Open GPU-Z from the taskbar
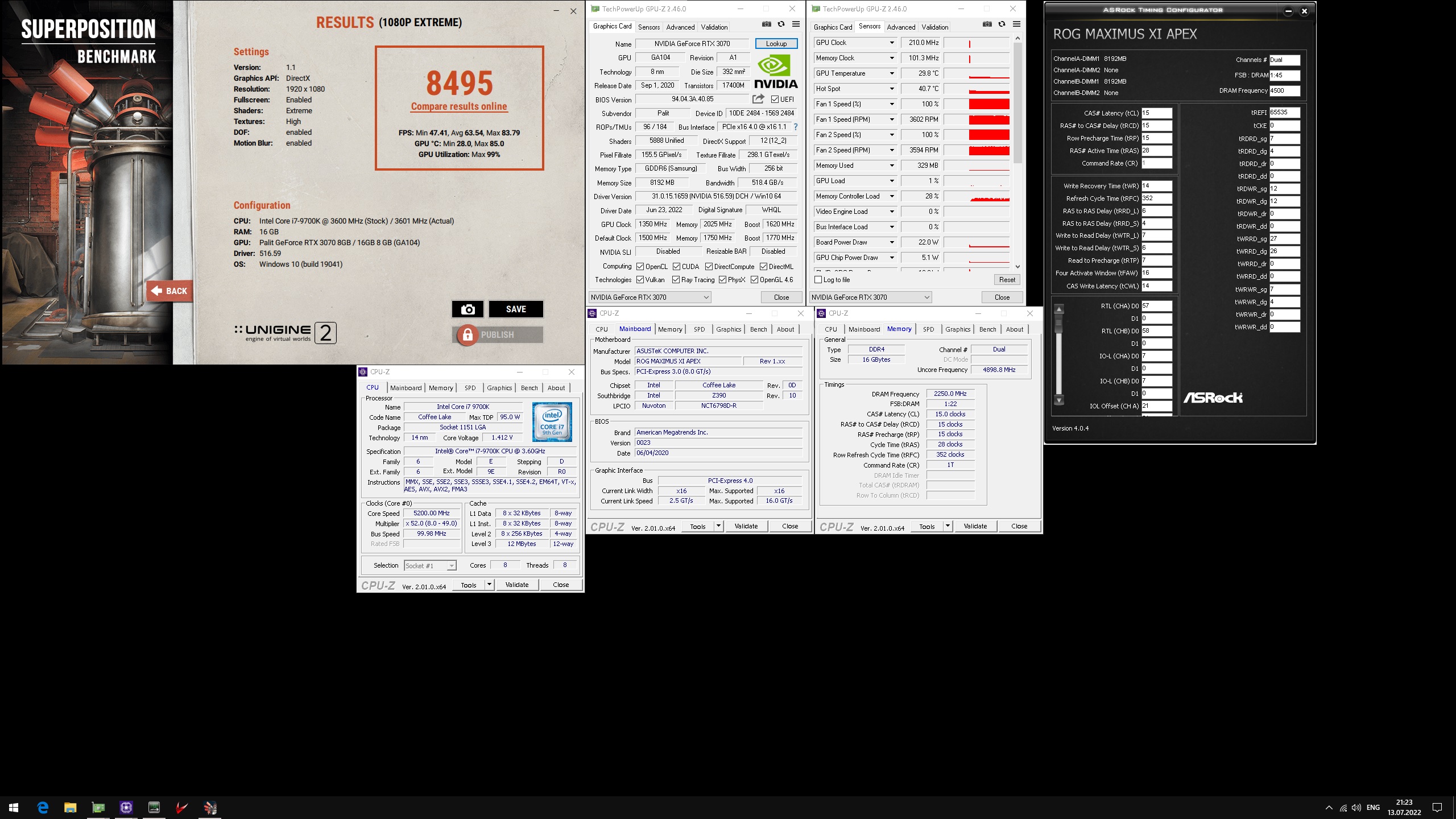This screenshot has width=1456, height=819. [x=98, y=807]
